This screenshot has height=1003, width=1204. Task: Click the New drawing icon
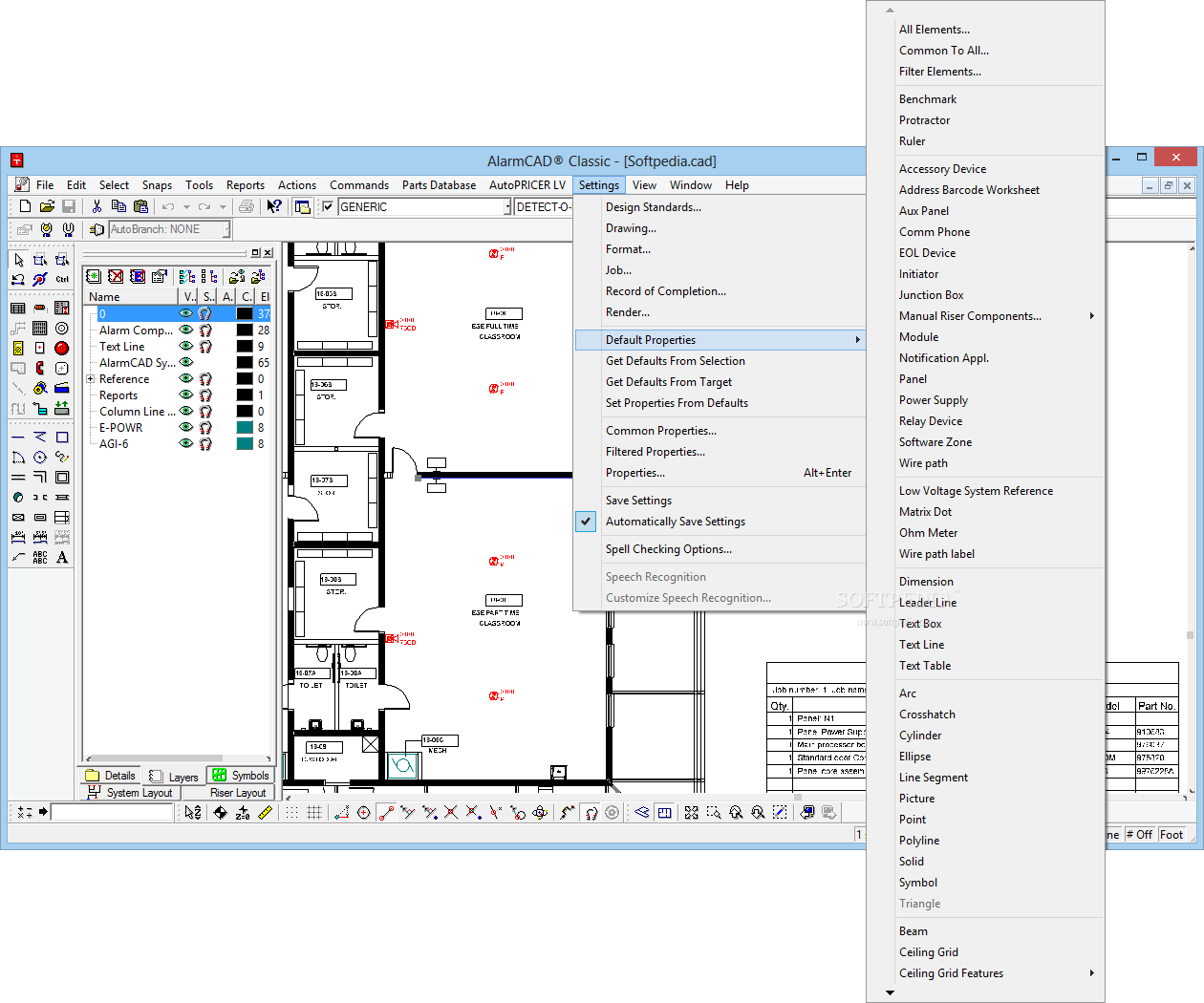coord(25,206)
